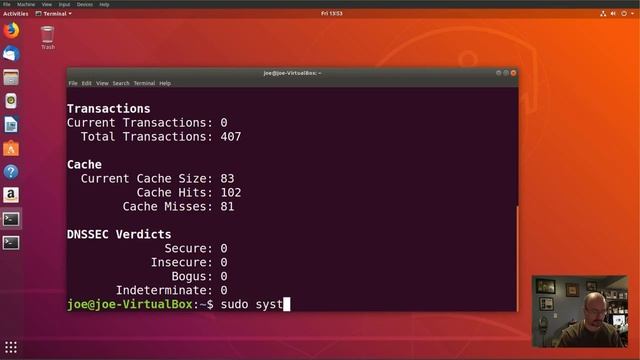Open VirtualBox File menu
The width and height of the screenshot is (640, 360).
click(x=7, y=4)
